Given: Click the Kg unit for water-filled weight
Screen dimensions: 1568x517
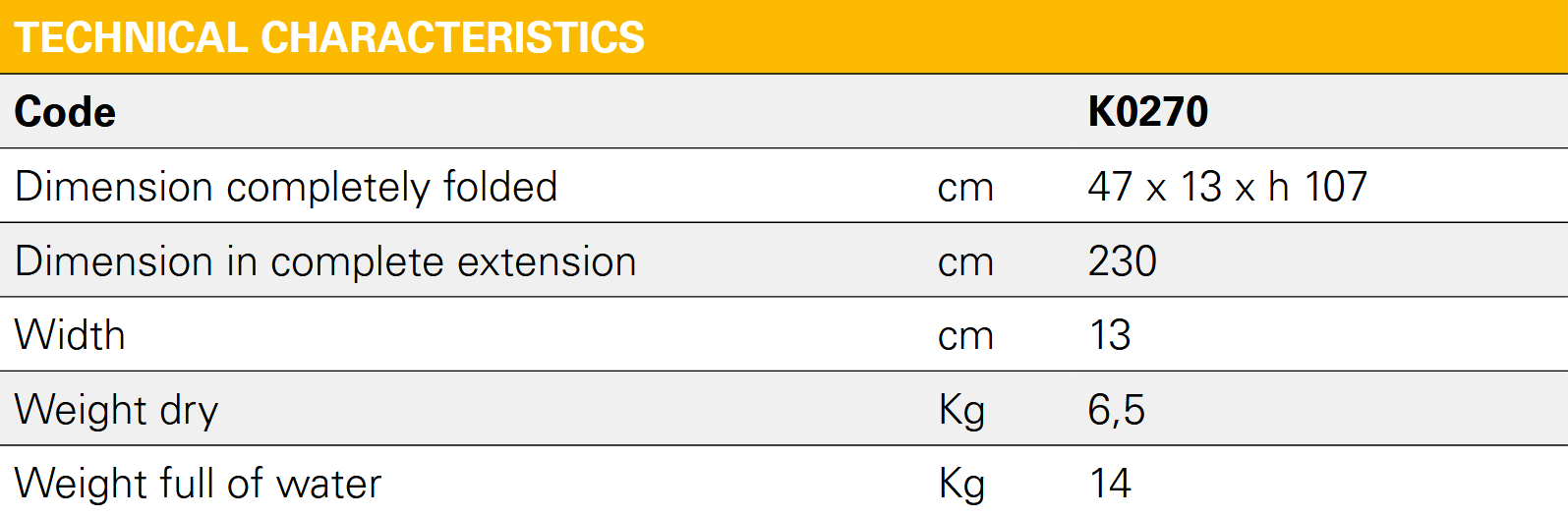Looking at the screenshot, I should [x=961, y=484].
